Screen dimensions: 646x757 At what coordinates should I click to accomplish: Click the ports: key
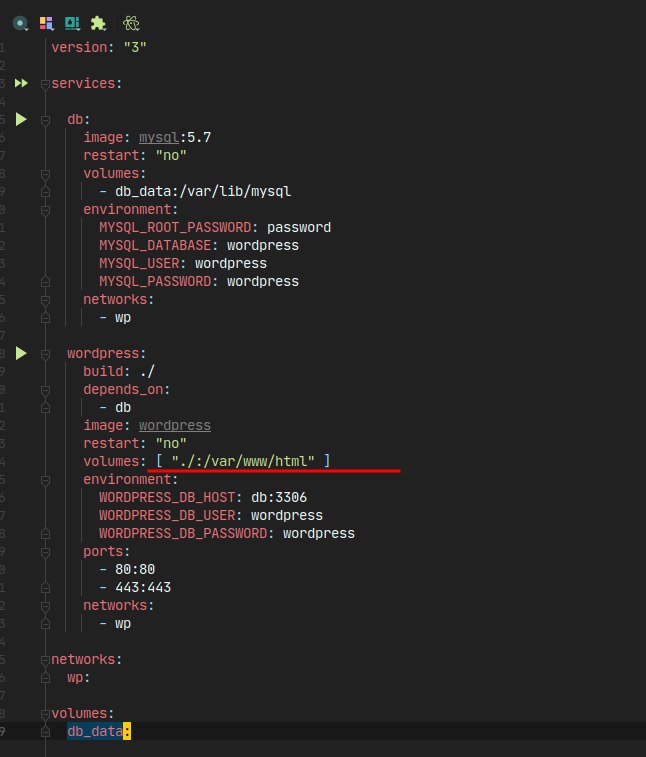pyautogui.click(x=107, y=551)
